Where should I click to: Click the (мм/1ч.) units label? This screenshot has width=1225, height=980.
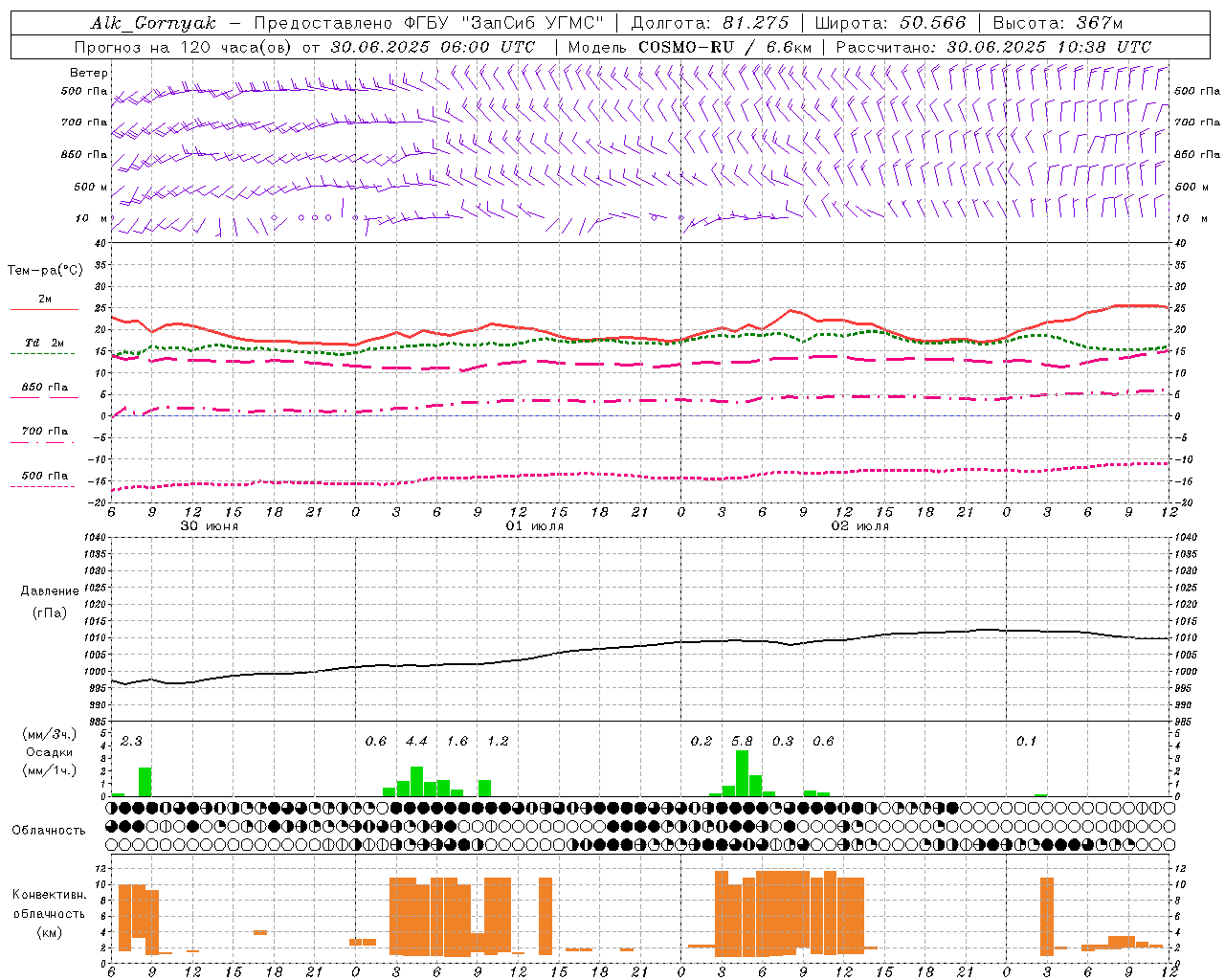tap(50, 770)
